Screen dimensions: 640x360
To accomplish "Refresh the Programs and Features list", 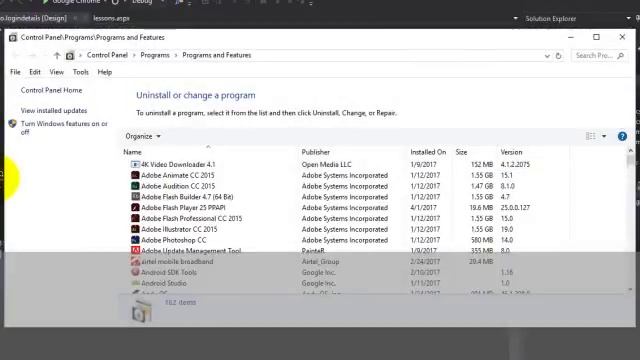I will [x=558, y=56].
